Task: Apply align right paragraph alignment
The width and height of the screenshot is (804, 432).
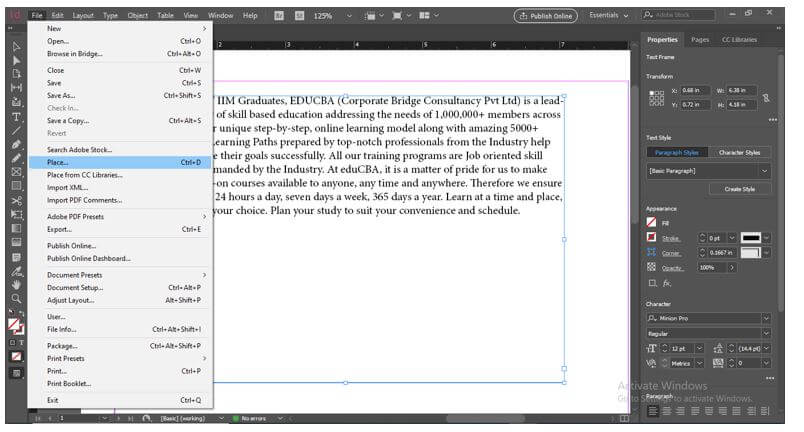Action: (680, 411)
